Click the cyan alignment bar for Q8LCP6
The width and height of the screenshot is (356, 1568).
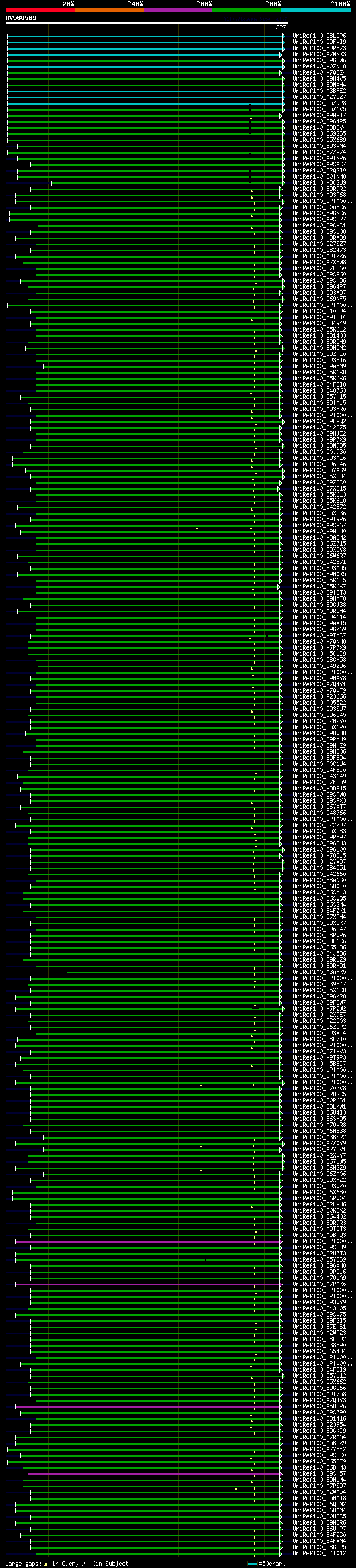coord(145,36)
